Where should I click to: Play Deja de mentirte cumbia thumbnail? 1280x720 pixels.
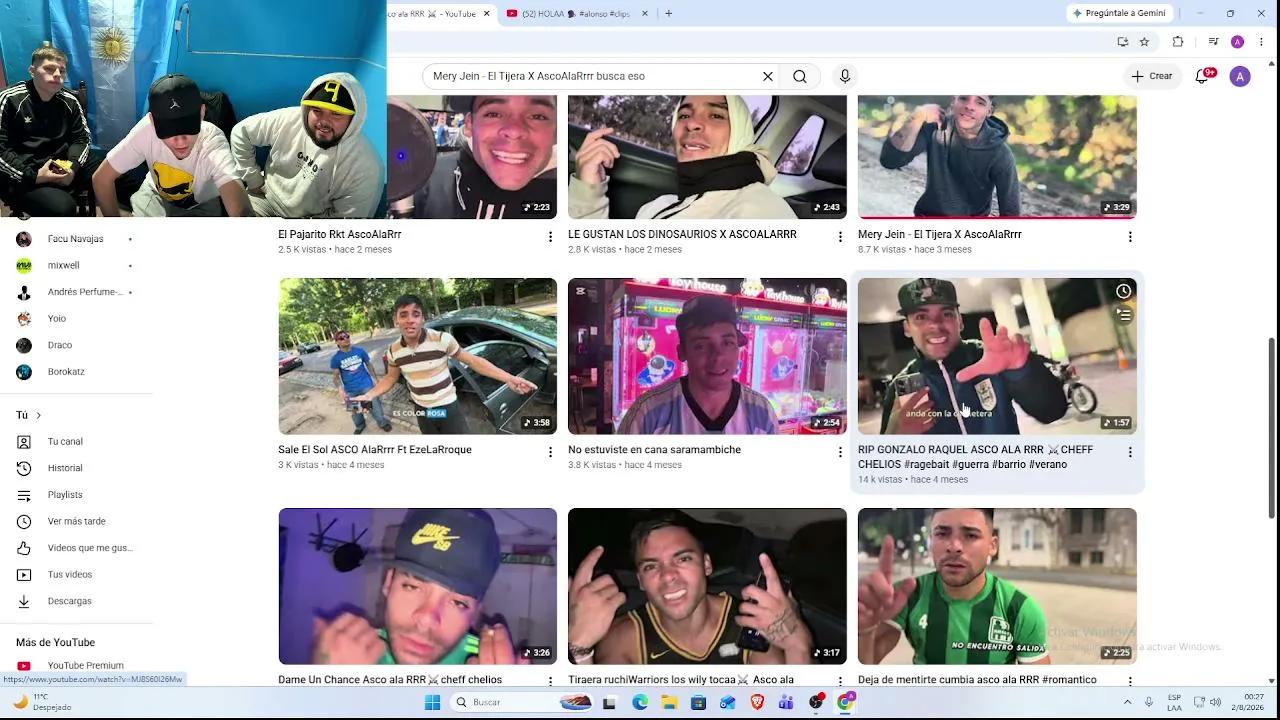(997, 586)
